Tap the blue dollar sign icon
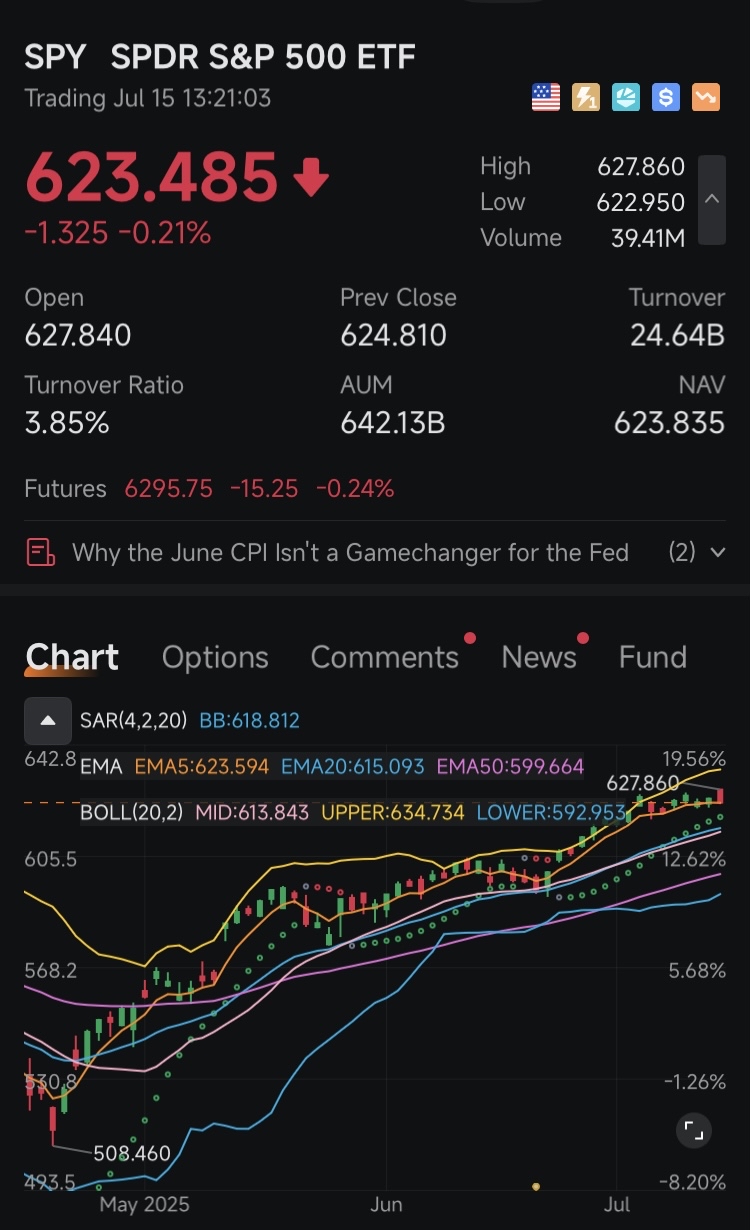750x1230 pixels. point(666,97)
